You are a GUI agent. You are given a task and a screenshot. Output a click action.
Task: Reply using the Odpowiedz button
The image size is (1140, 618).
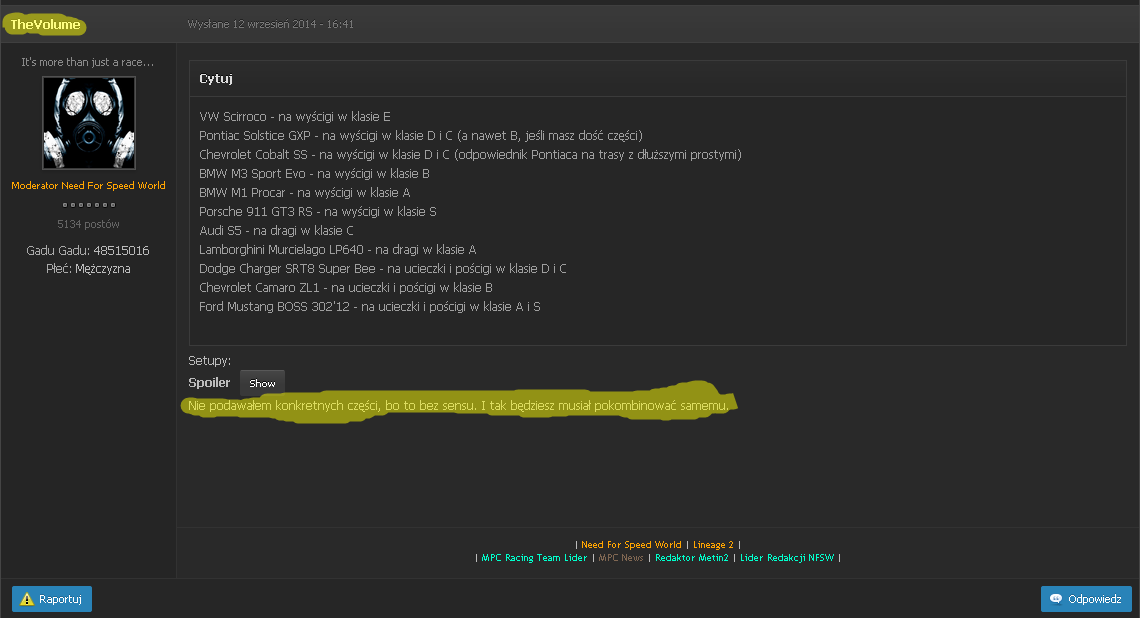(x=1086, y=599)
